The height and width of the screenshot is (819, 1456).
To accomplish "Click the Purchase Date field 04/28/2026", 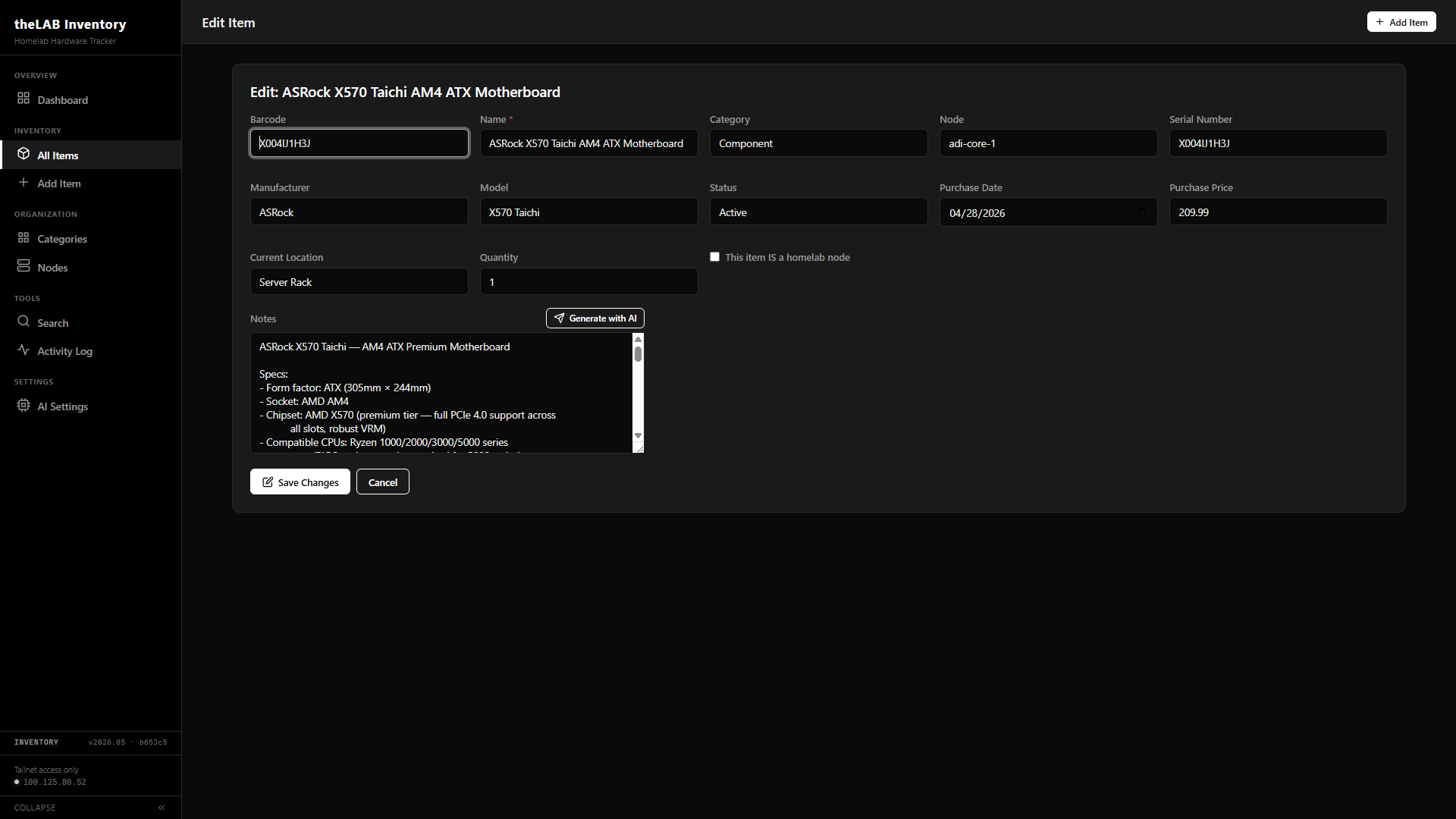I will (1048, 212).
